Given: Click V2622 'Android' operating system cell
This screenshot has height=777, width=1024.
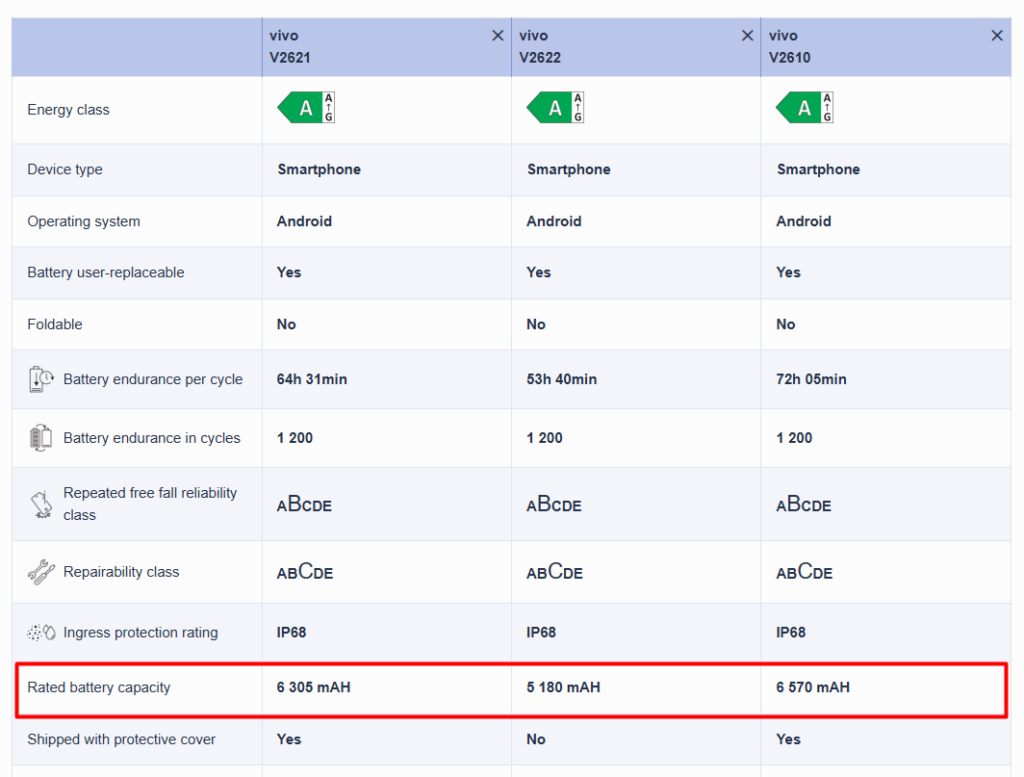Looking at the screenshot, I should click(x=554, y=221).
